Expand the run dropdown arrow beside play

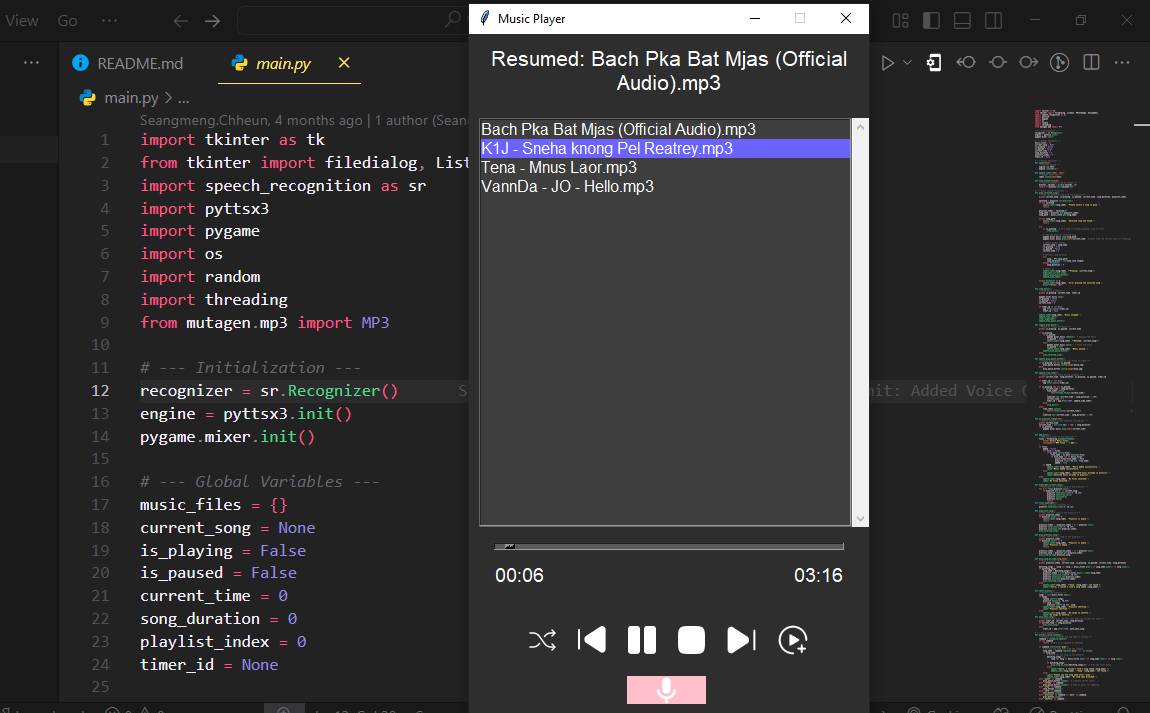[908, 62]
